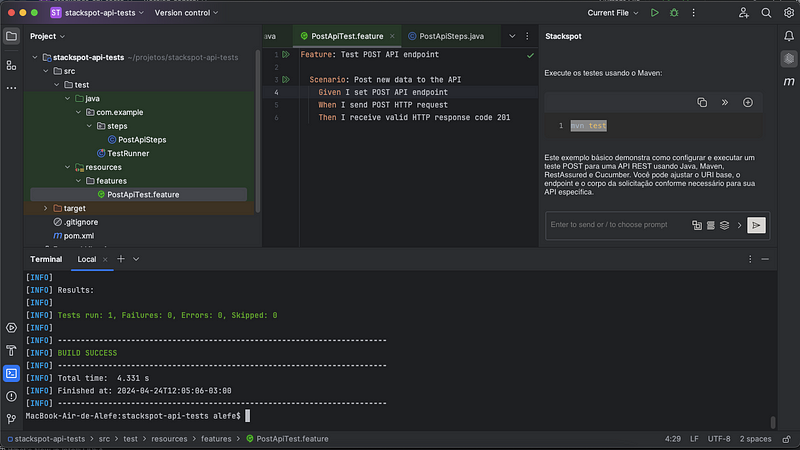Open Search Everywhere magnifier icon
The height and width of the screenshot is (450, 800).
coord(766,13)
